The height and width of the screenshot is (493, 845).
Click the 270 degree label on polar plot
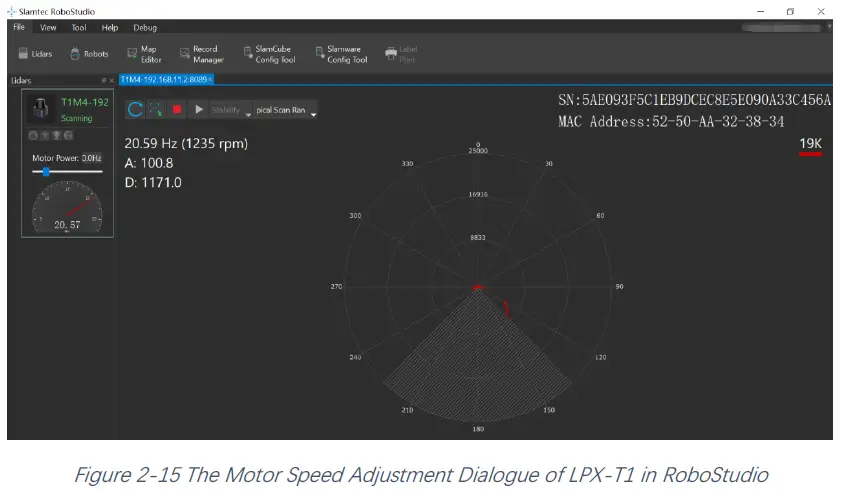[336, 286]
